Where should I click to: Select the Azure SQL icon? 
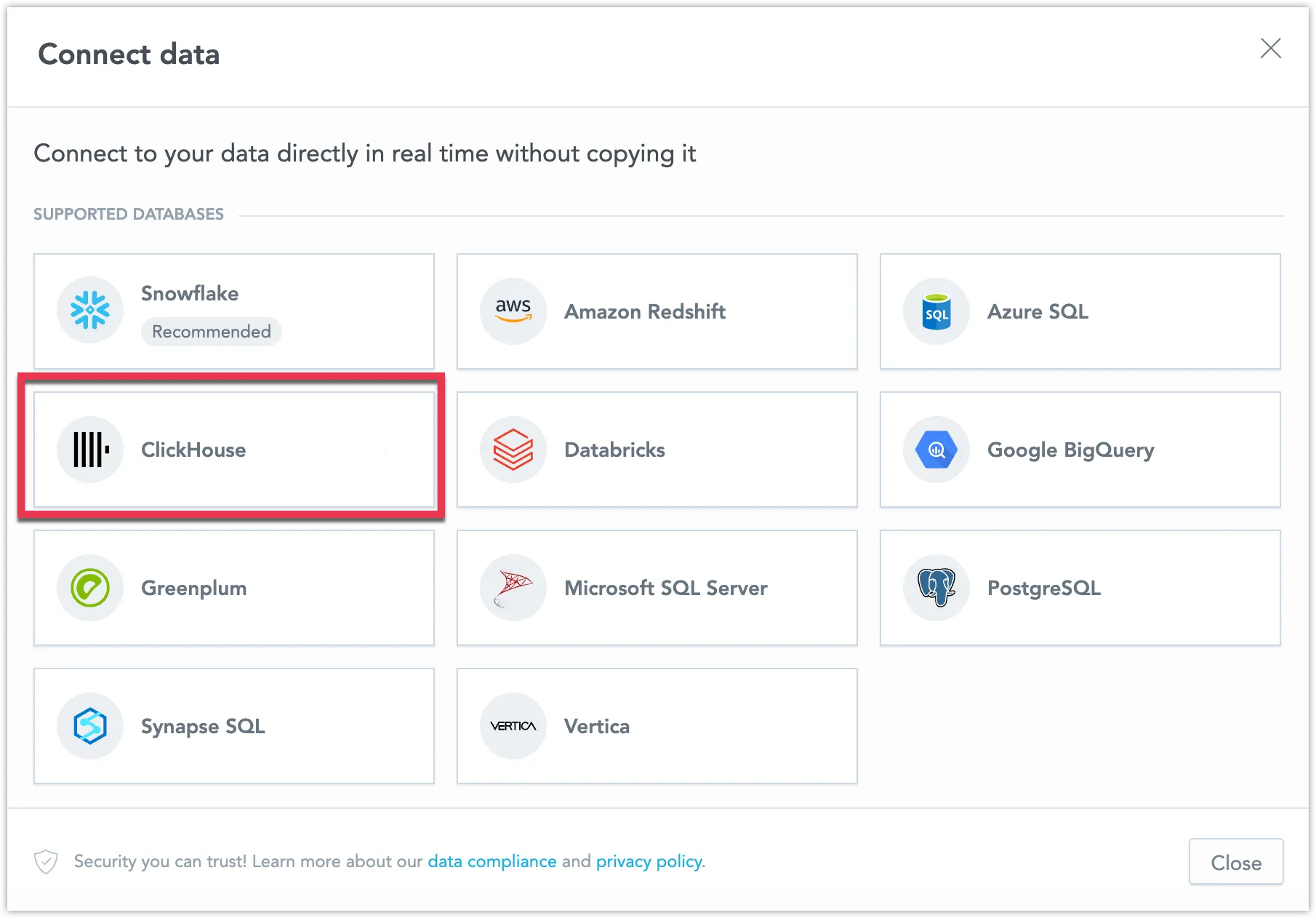pos(936,311)
